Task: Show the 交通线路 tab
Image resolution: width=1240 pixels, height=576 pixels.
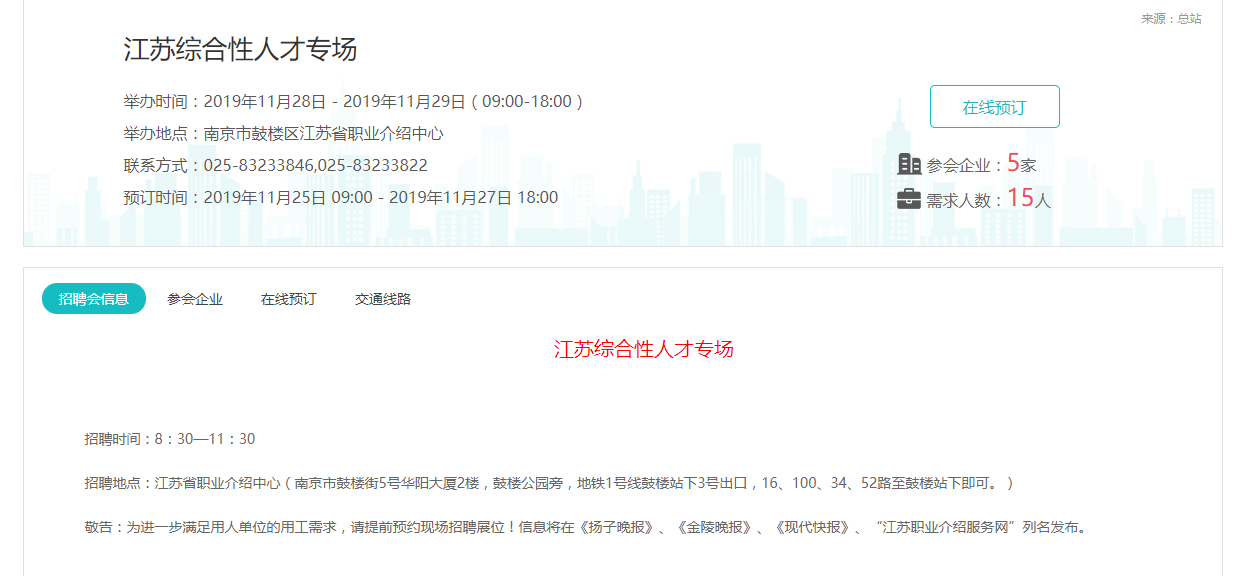Action: [x=383, y=299]
